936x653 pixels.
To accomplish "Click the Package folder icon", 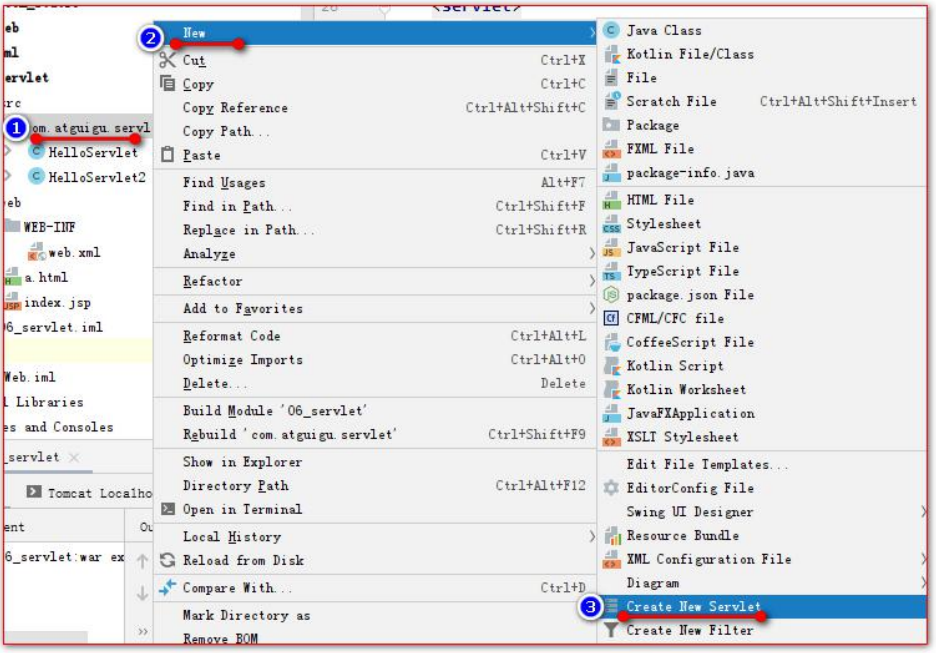I will pos(611,125).
